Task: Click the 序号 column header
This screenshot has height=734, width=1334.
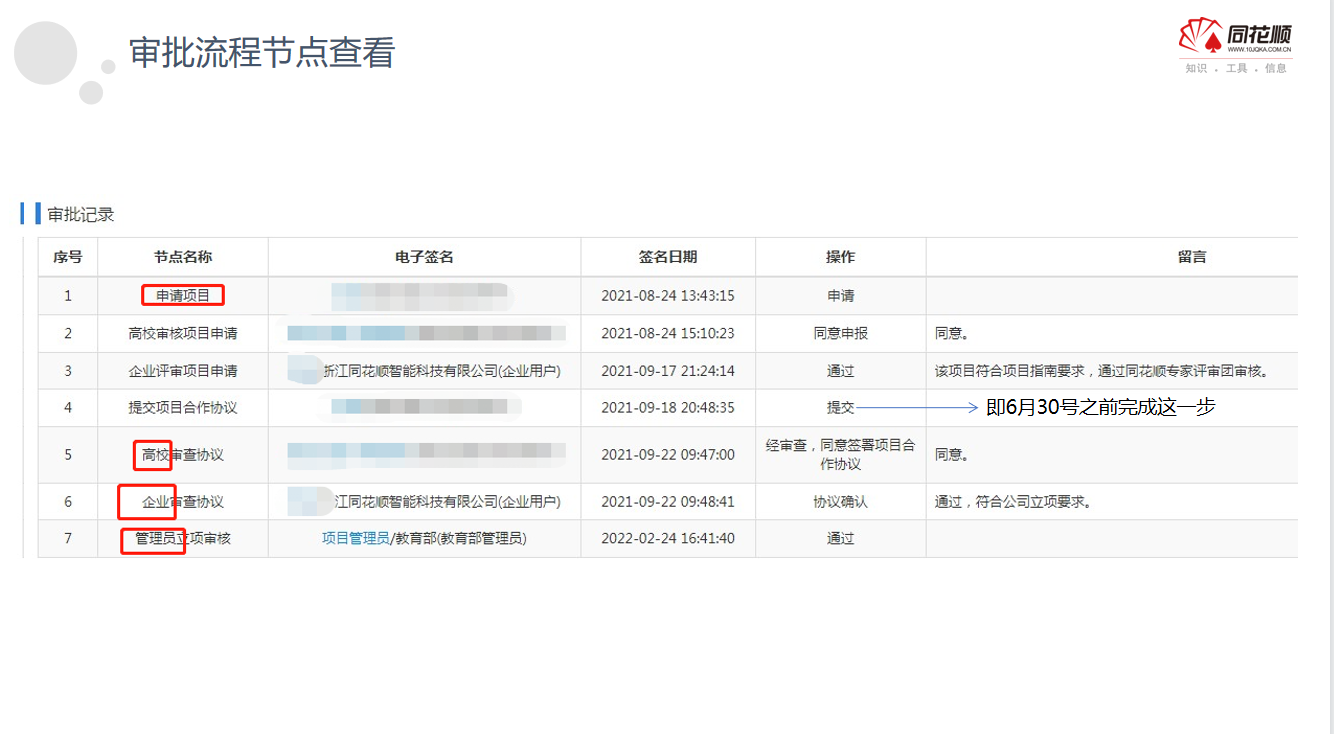Action: coord(68,257)
